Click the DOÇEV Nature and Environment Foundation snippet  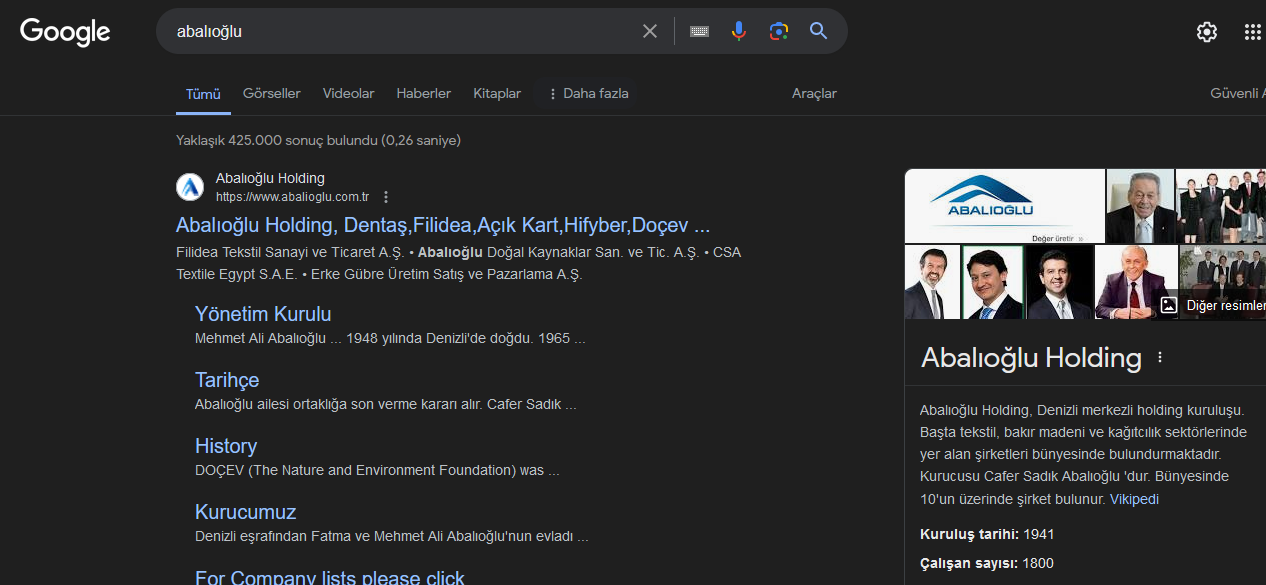(377, 470)
